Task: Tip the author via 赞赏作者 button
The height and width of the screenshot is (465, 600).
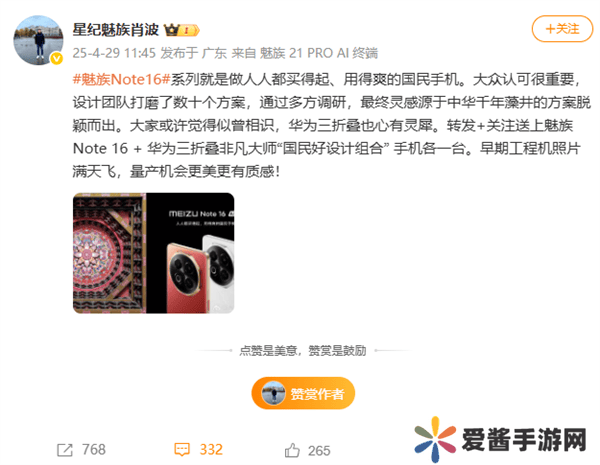Action: coord(303,393)
